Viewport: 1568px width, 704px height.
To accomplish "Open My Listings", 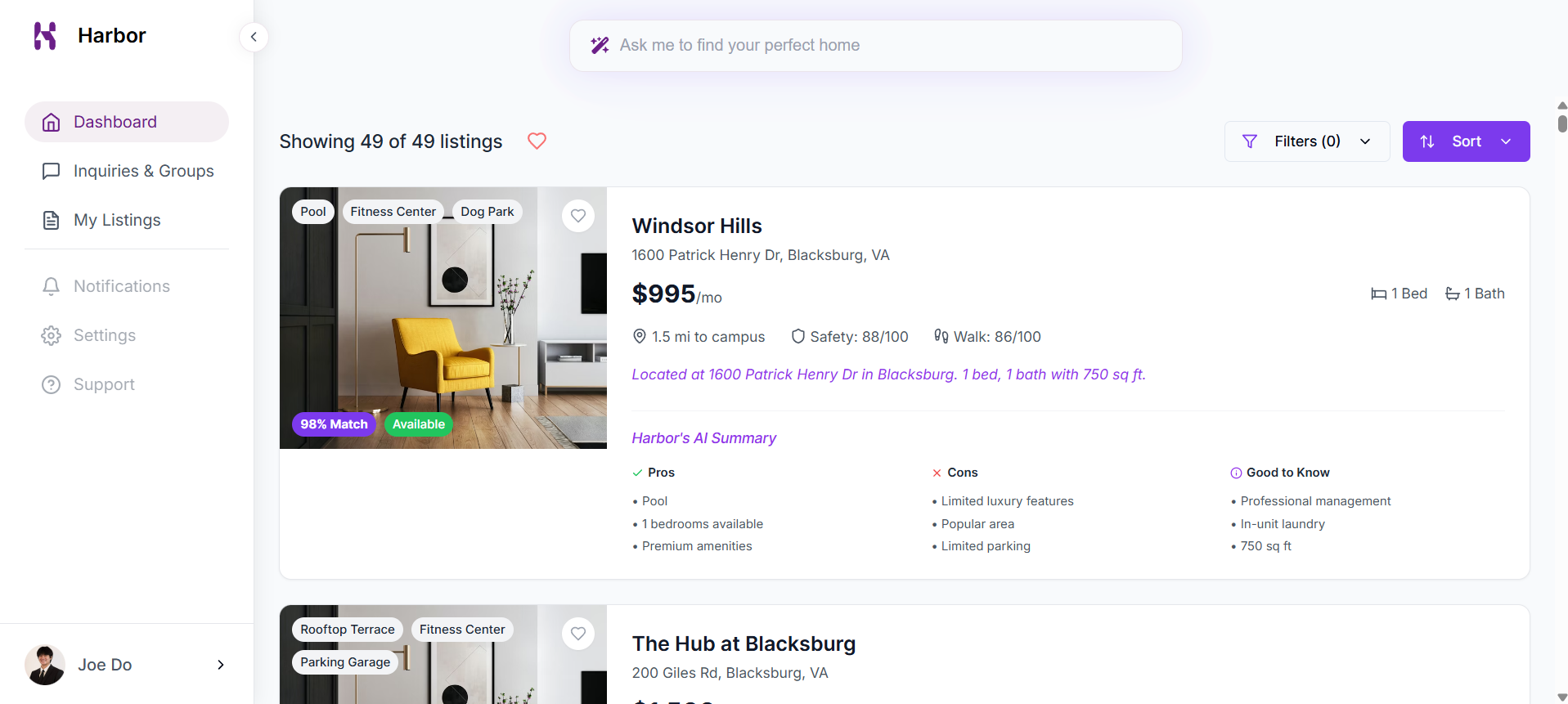I will click(x=127, y=220).
